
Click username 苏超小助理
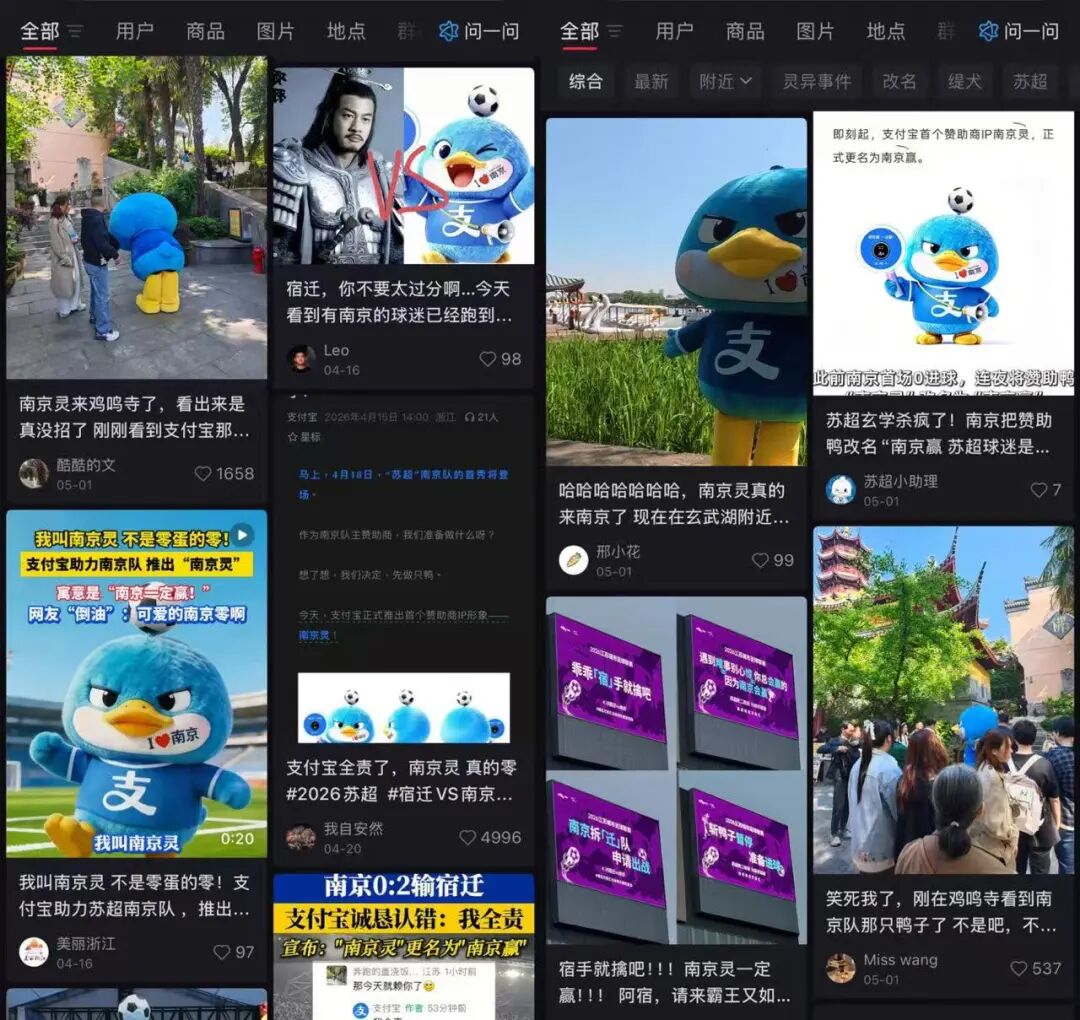[901, 481]
